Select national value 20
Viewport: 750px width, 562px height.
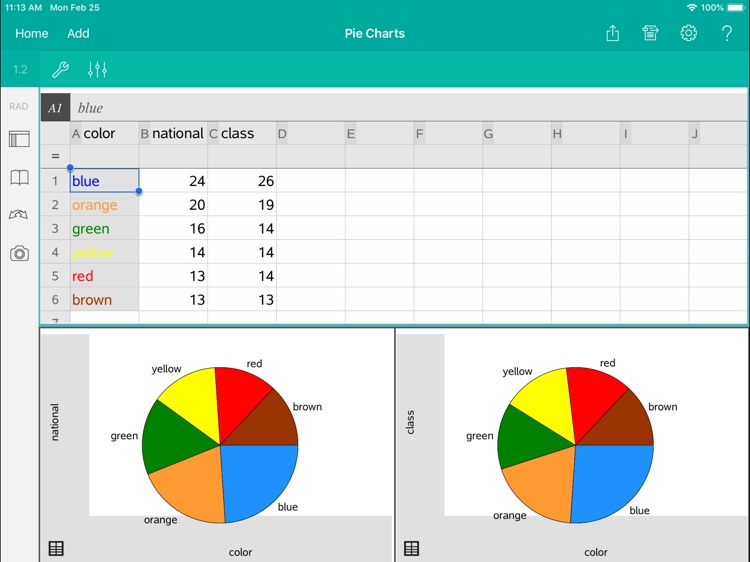173,204
